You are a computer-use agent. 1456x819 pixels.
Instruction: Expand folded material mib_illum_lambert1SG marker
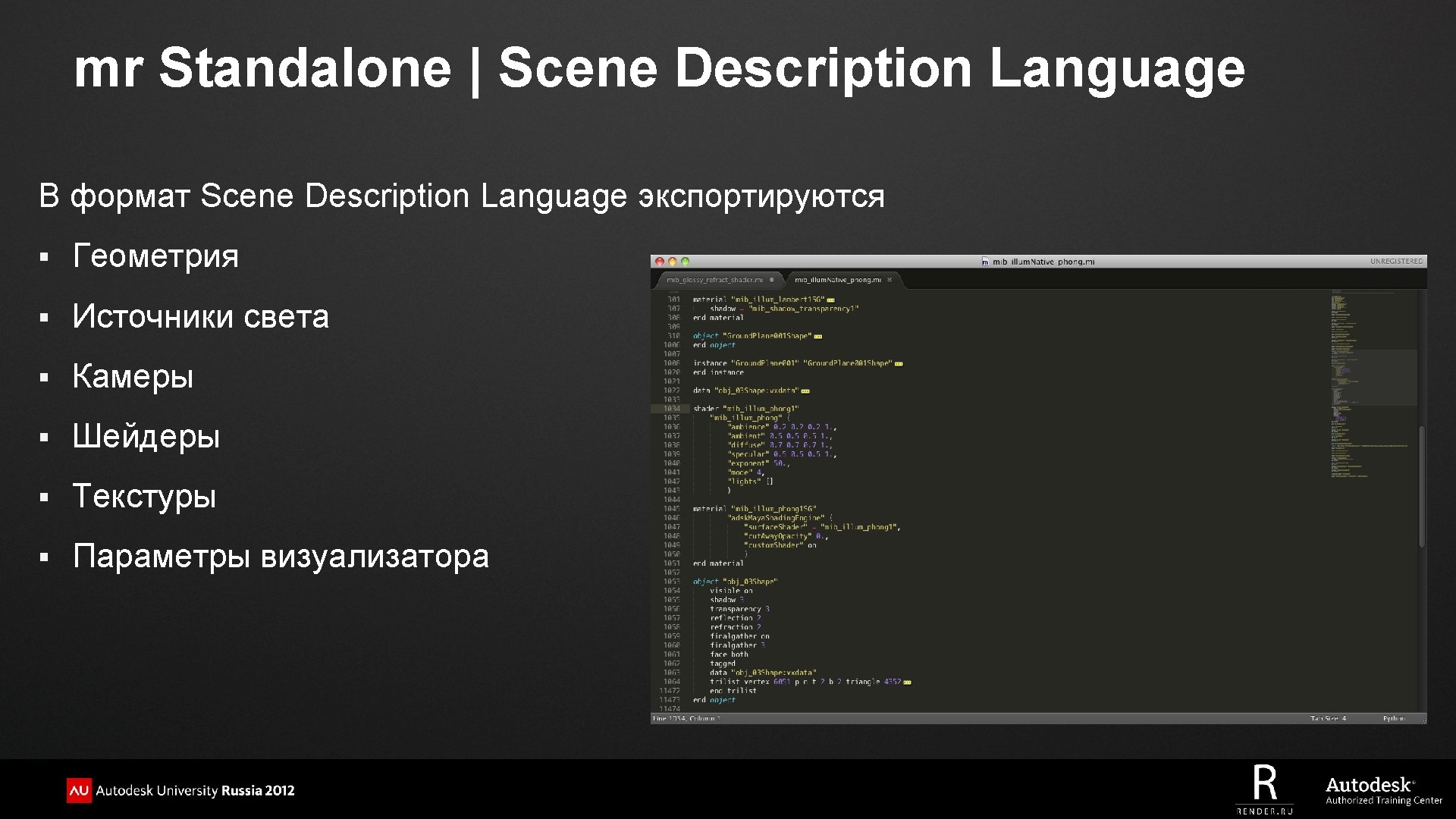pyautogui.click(x=830, y=300)
